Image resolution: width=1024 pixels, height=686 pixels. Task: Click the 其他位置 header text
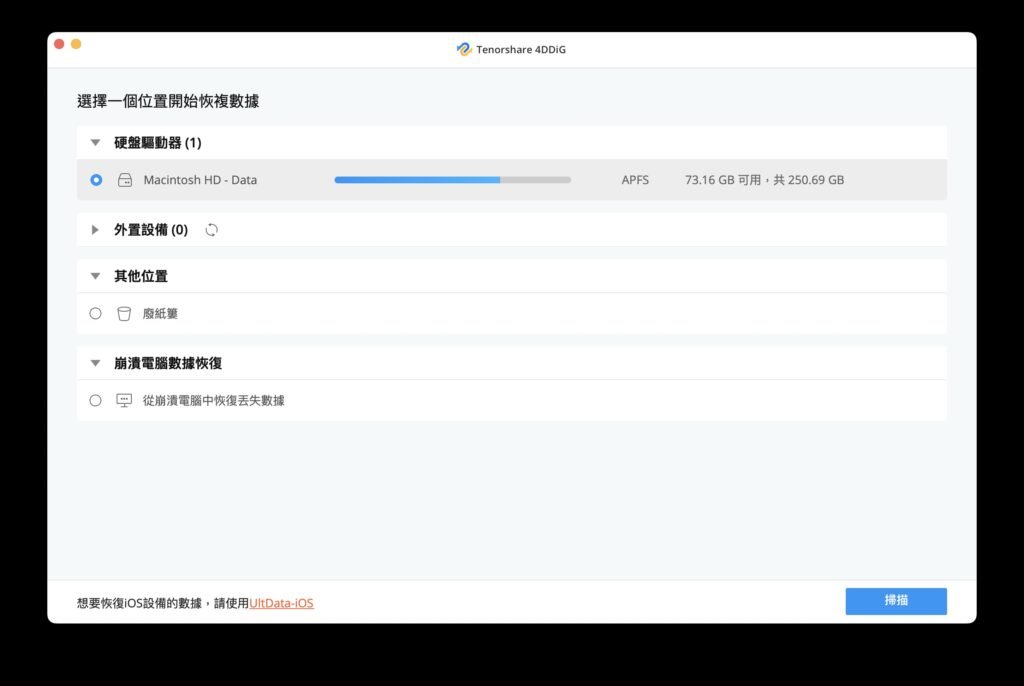click(x=141, y=276)
